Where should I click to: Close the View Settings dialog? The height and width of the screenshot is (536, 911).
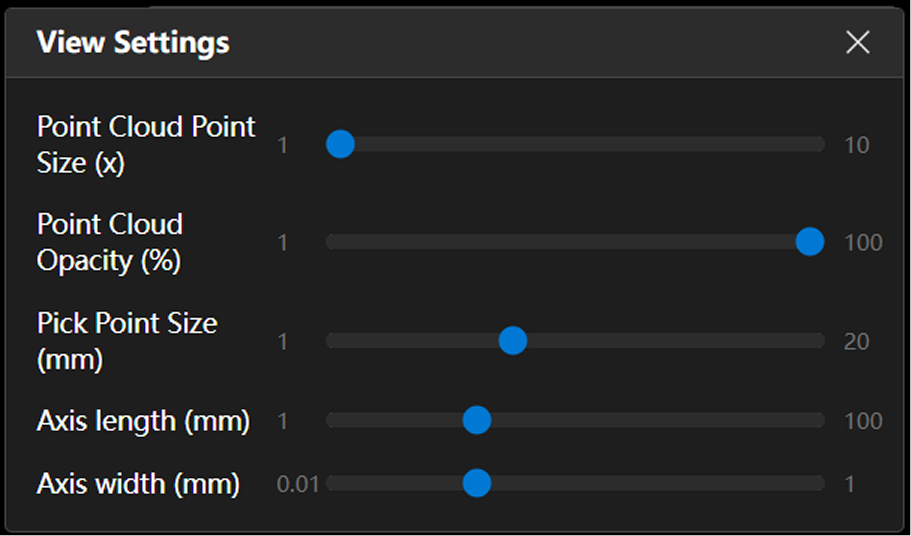tap(857, 42)
